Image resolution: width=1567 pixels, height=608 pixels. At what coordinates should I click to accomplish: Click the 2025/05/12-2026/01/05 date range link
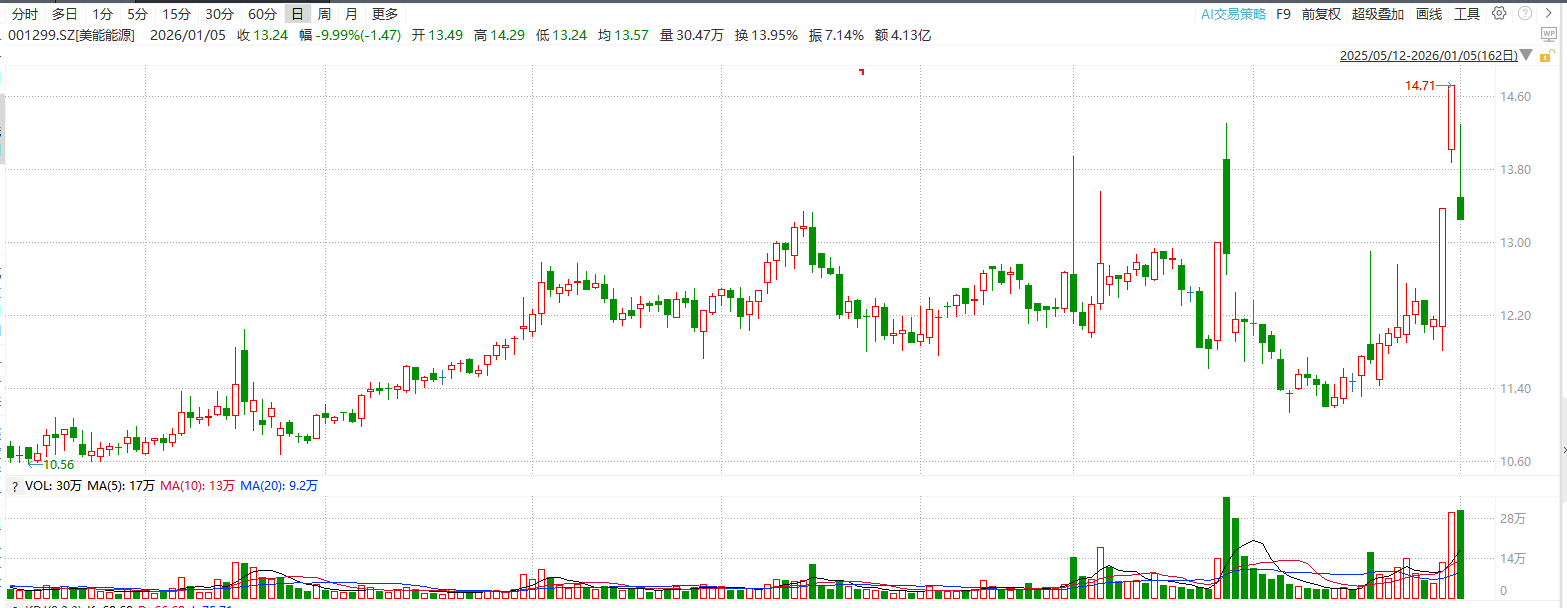click(x=1429, y=56)
